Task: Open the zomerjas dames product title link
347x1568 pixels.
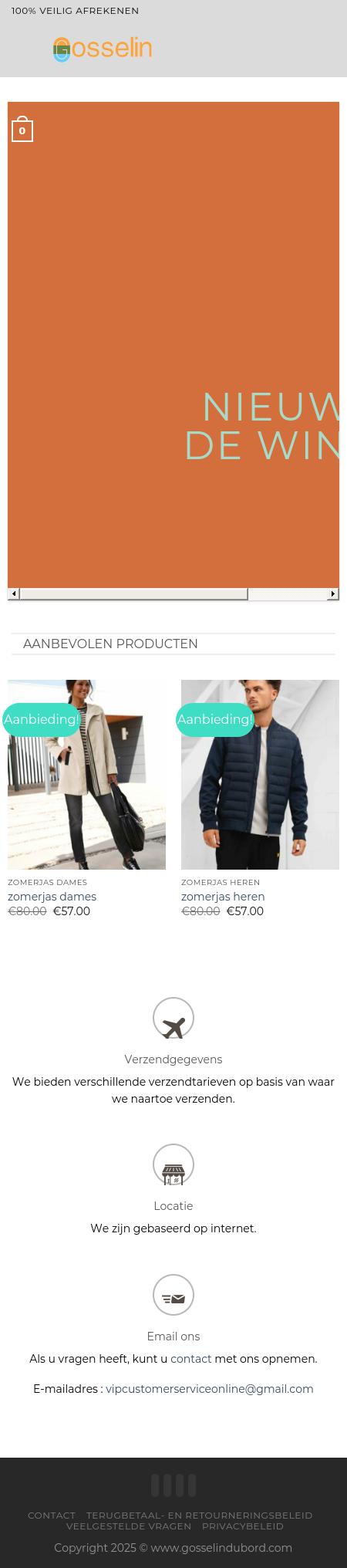Action: 52,897
